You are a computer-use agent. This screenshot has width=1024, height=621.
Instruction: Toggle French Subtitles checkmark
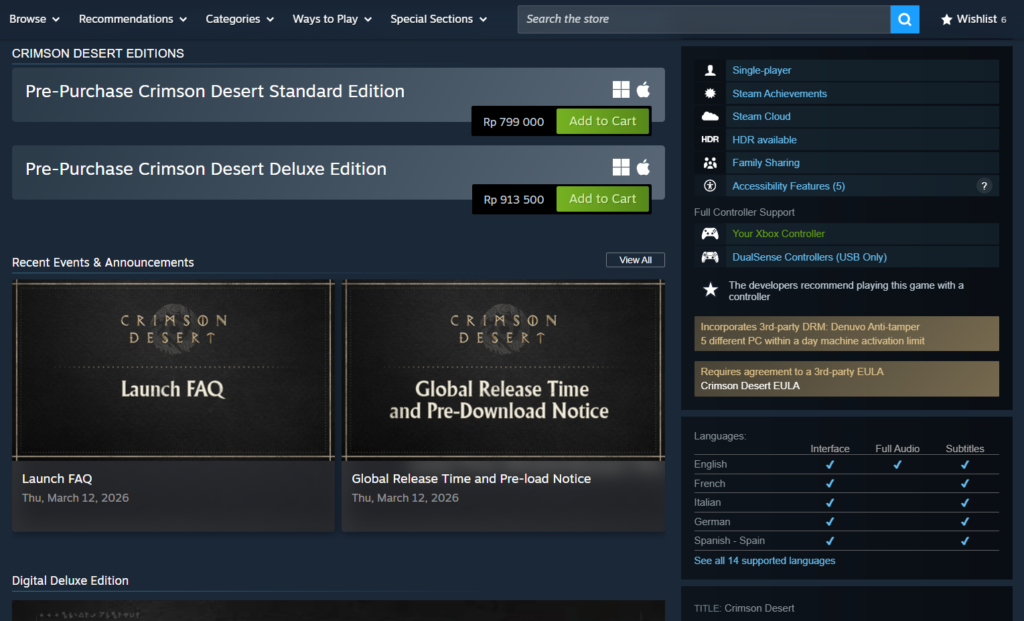click(x=964, y=483)
